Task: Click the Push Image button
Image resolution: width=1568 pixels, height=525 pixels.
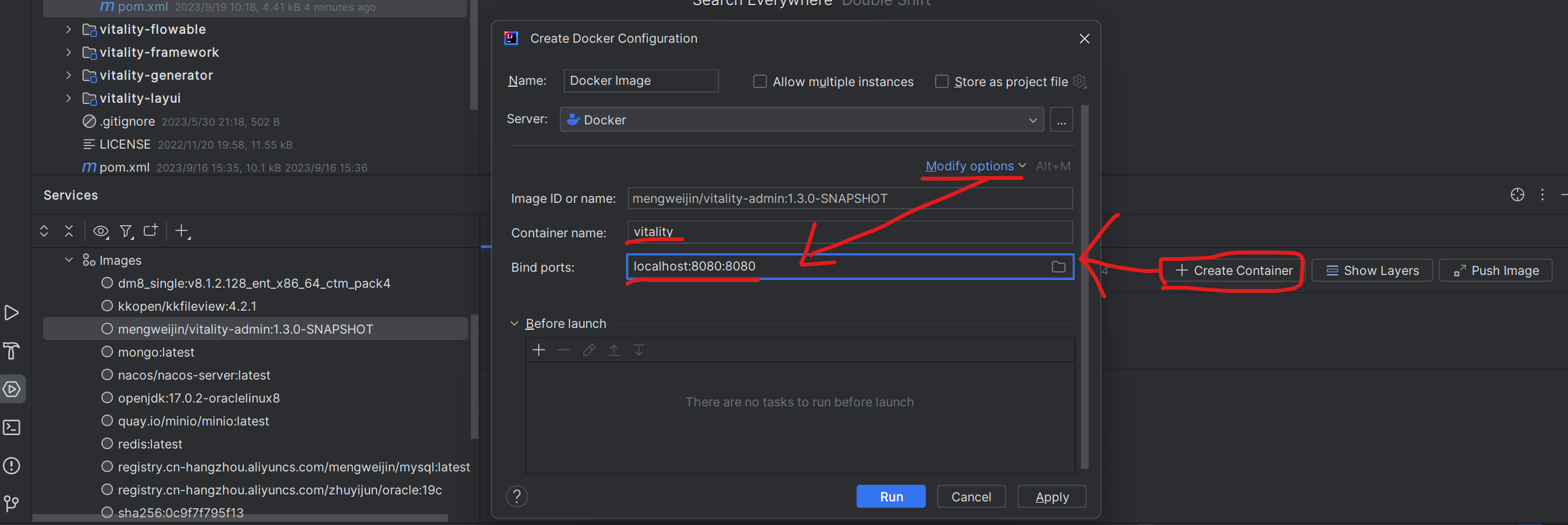Action: tap(1496, 270)
